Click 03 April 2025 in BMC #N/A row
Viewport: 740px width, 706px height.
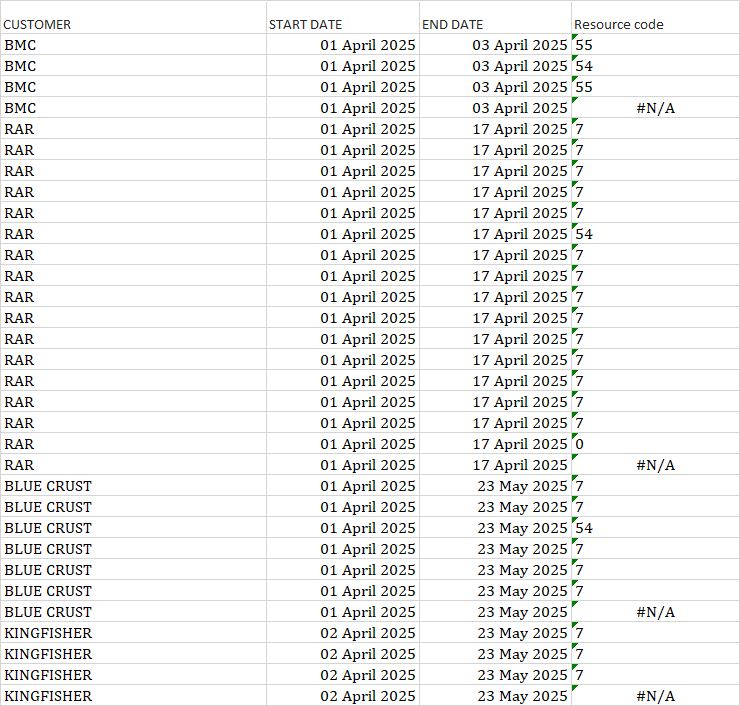pos(495,108)
